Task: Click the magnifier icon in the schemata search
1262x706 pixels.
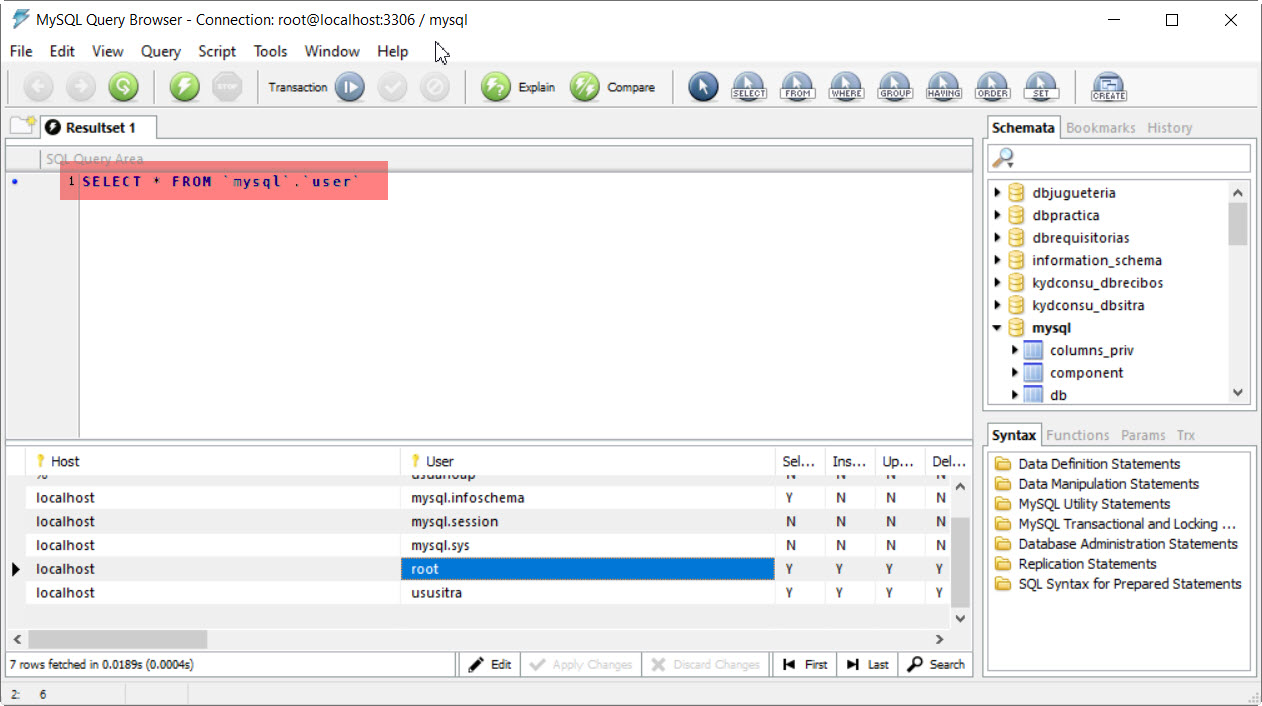Action: point(1004,158)
